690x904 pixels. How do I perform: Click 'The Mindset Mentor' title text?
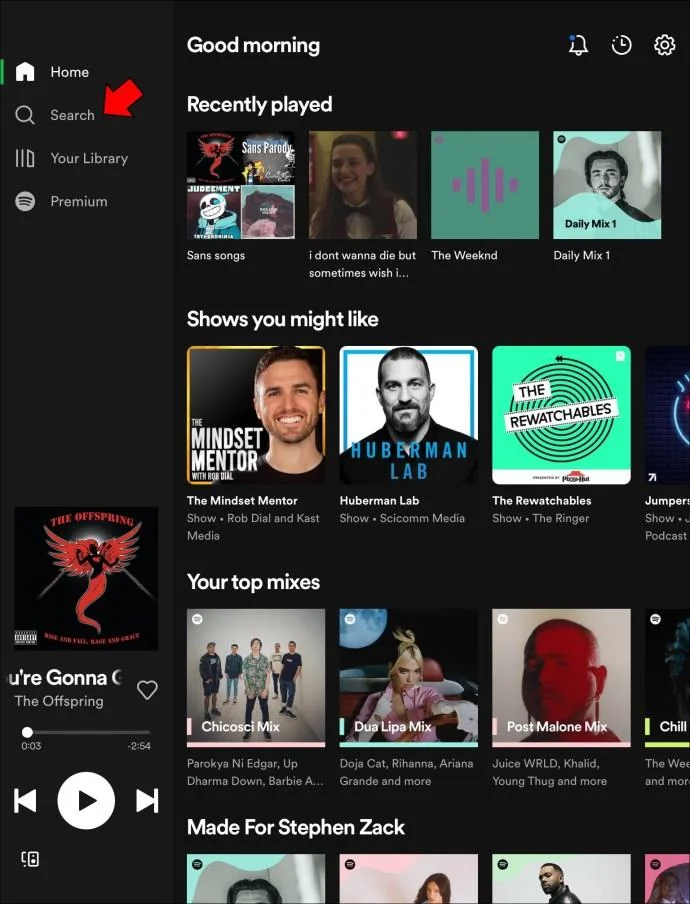[x=242, y=500]
